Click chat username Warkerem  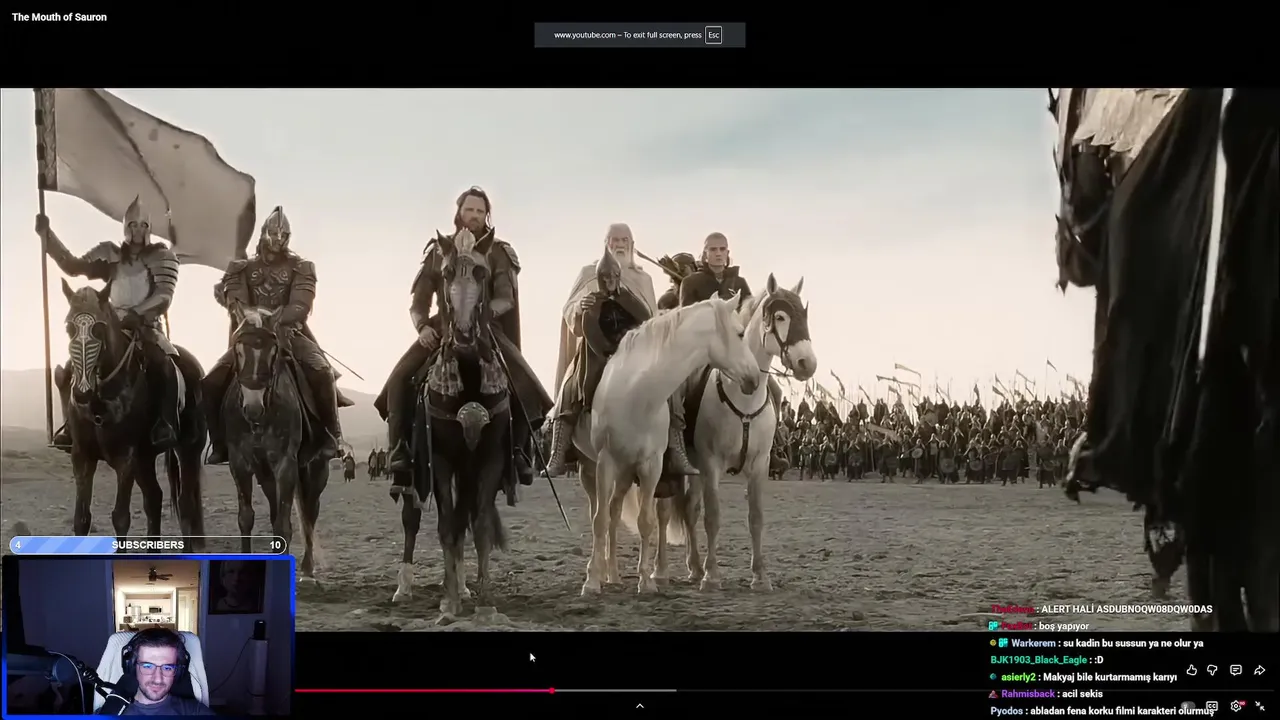[x=1033, y=643]
